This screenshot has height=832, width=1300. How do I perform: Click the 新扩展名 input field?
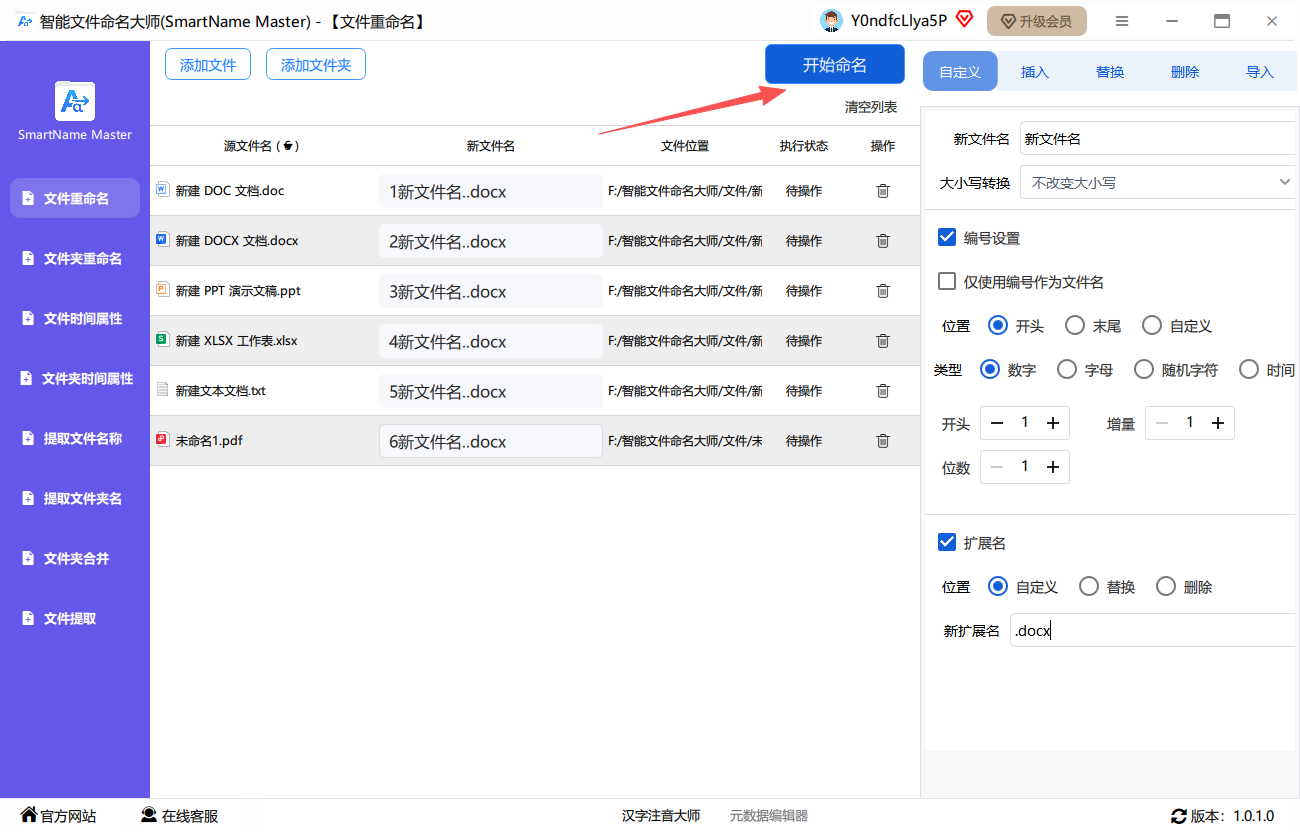(1150, 631)
